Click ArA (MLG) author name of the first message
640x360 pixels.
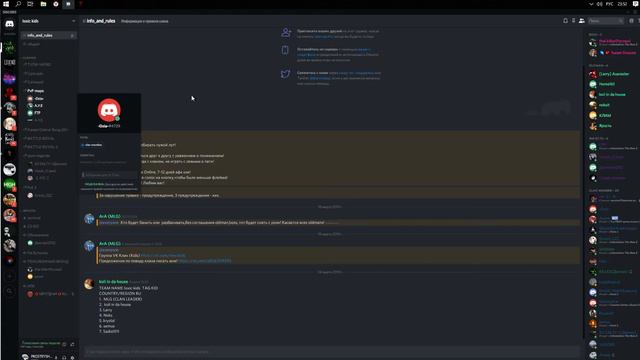(109, 216)
